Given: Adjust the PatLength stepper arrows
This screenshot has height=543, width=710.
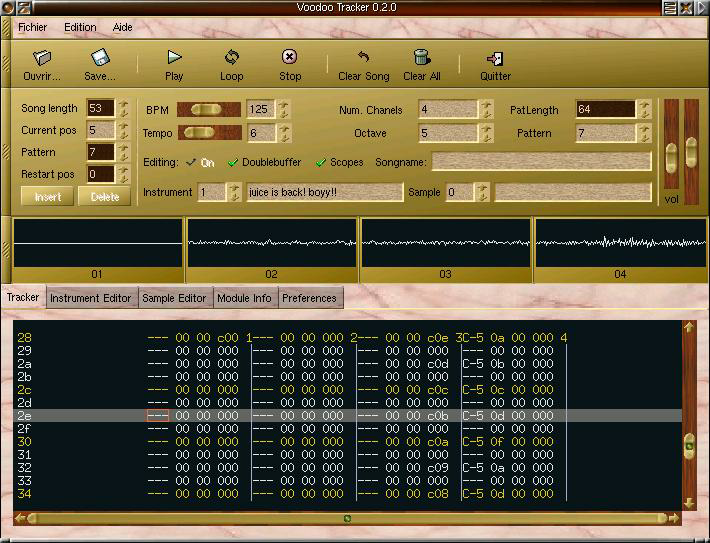Looking at the screenshot, I should pos(645,109).
